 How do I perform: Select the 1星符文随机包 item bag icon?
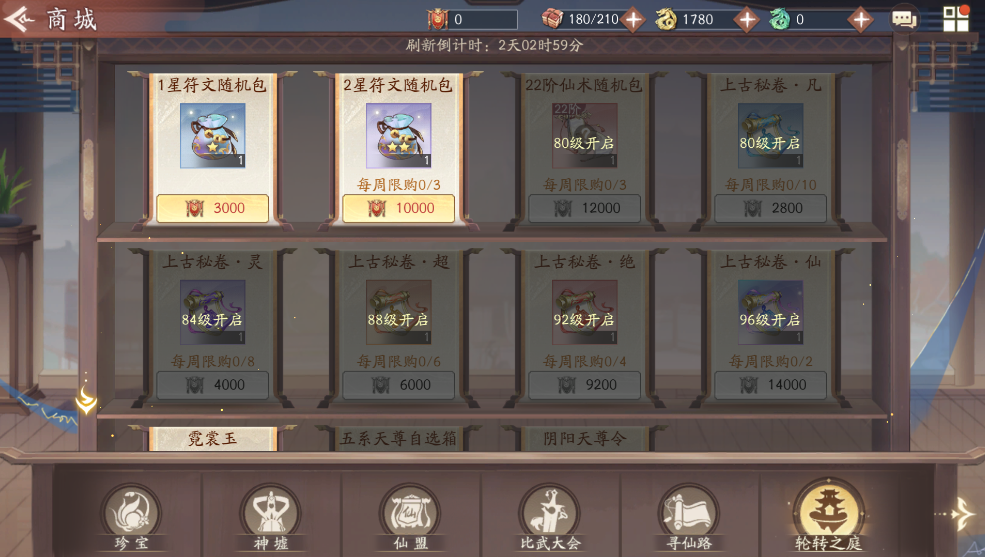point(212,136)
